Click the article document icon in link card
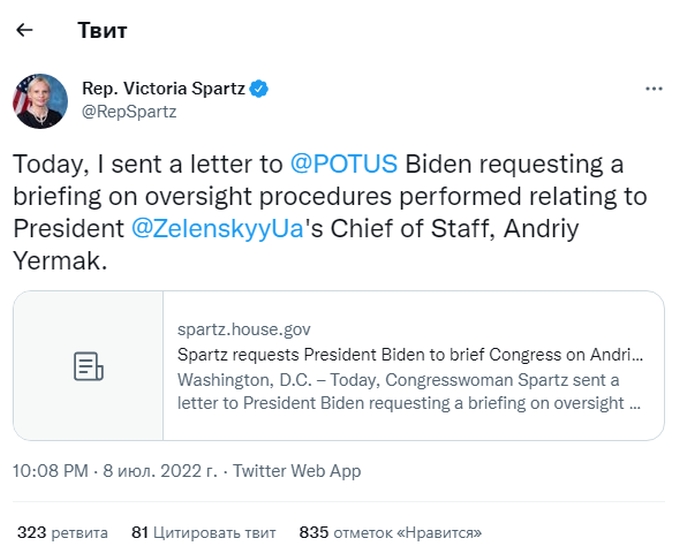This screenshot has height=554, width=680. (88, 366)
